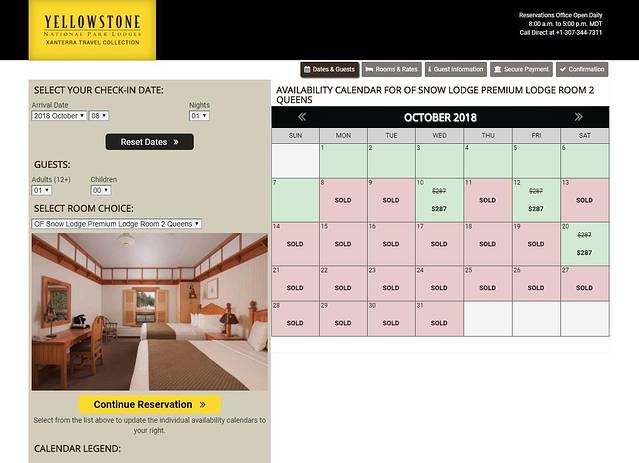Change the Adults count dropdown
This screenshot has height=463, width=639.
[41, 190]
